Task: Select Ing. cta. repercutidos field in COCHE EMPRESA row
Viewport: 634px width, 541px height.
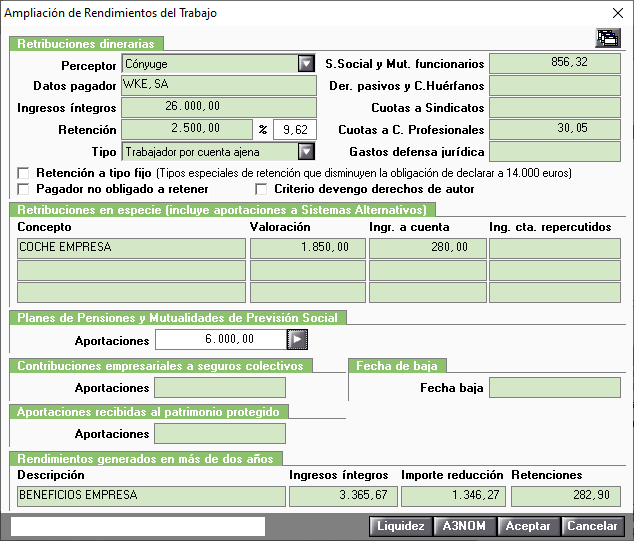Action: coord(555,248)
